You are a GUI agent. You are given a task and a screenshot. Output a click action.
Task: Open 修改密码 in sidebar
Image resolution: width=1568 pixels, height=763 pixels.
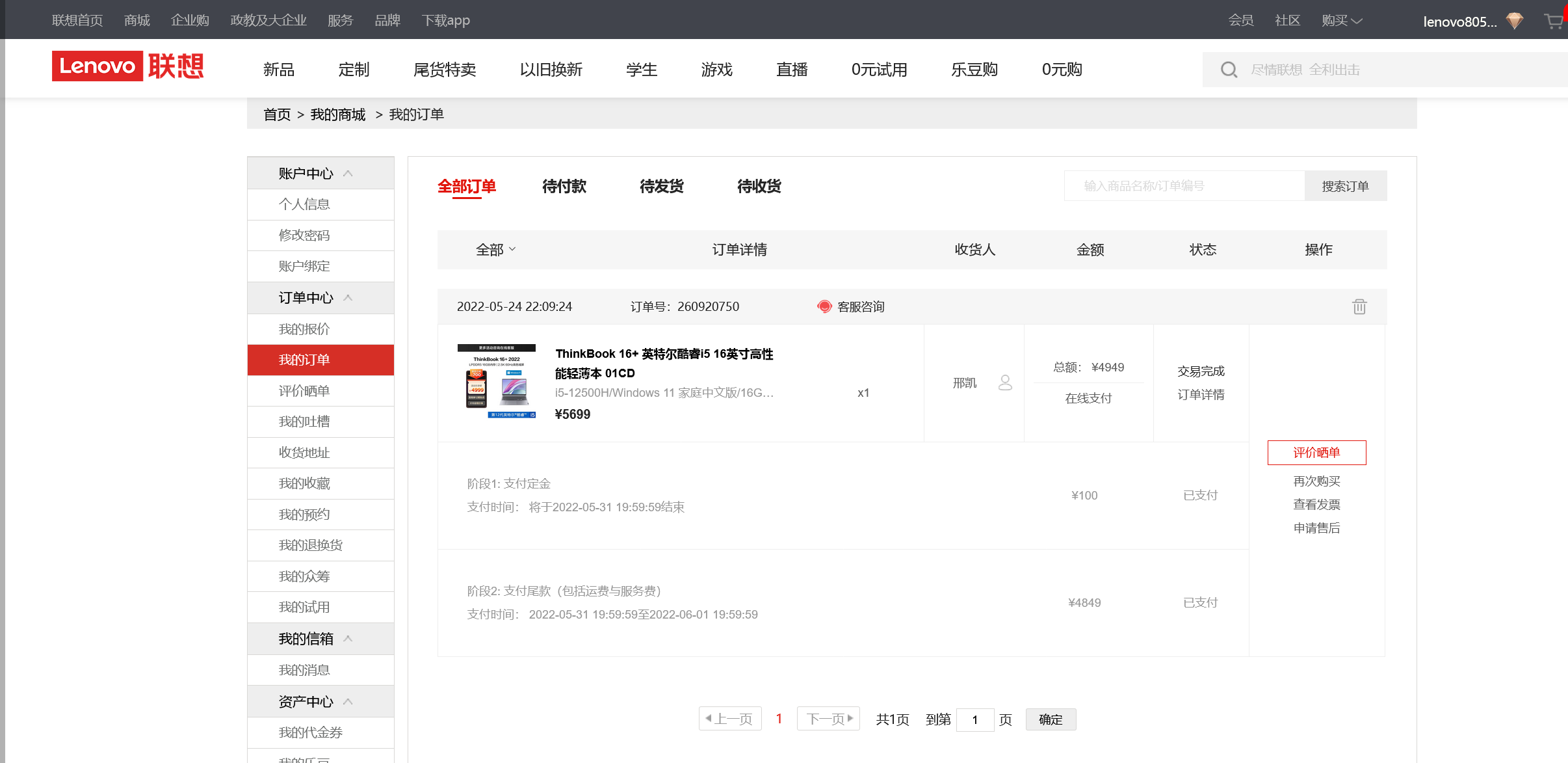pyautogui.click(x=320, y=235)
